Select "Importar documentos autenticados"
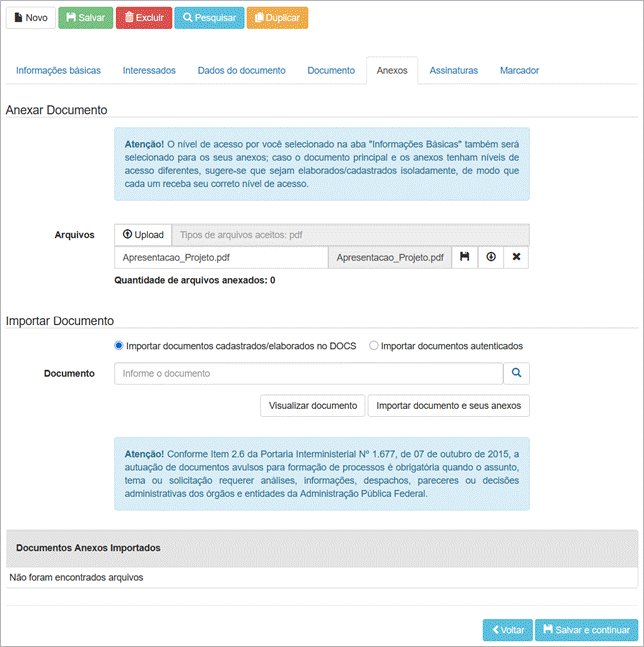This screenshot has height=647, width=644. click(x=374, y=346)
